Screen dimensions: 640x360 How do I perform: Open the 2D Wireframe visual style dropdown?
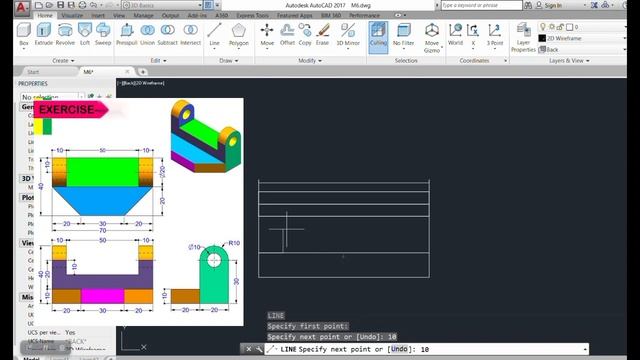[x=582, y=38]
